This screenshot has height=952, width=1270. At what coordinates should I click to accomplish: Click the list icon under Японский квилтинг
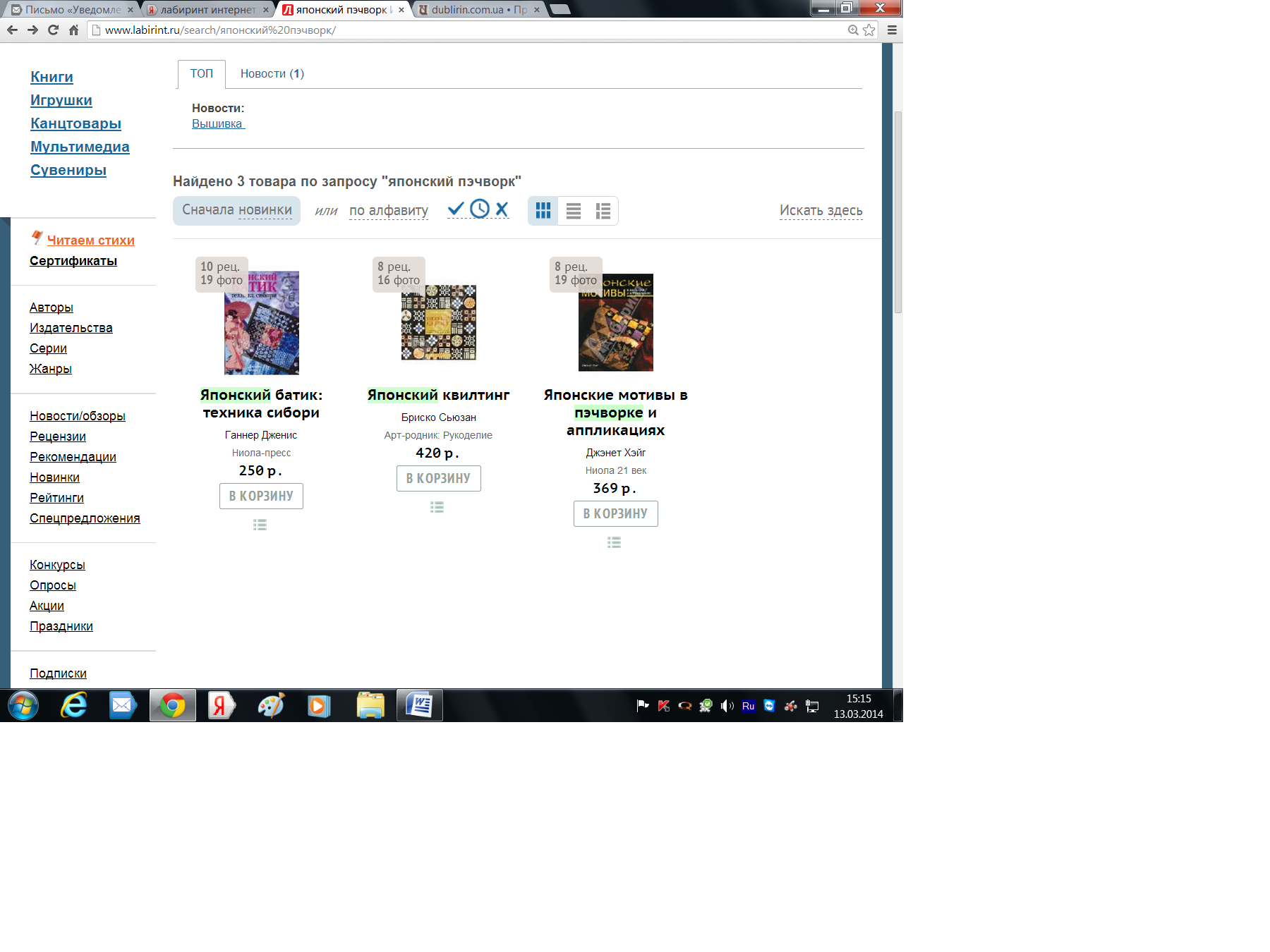[x=437, y=507]
